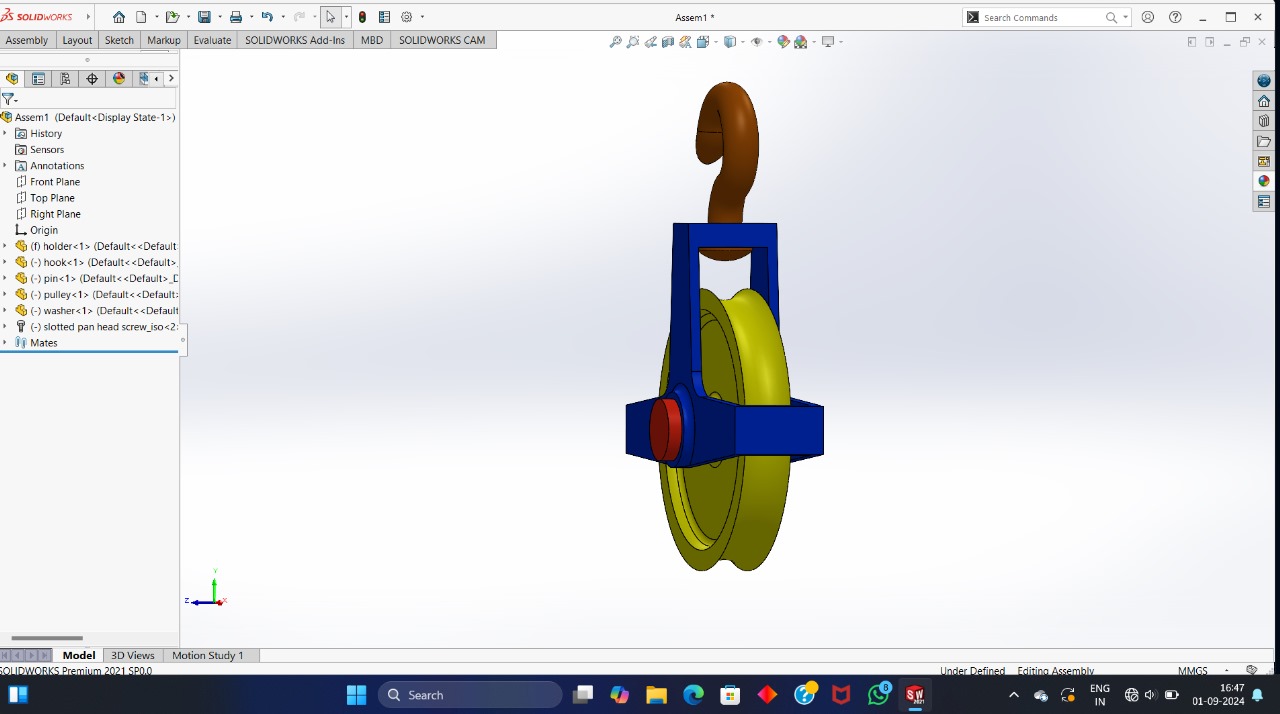This screenshot has width=1280, height=714.
Task: Open View Palette in the task pane
Action: coord(1264,161)
